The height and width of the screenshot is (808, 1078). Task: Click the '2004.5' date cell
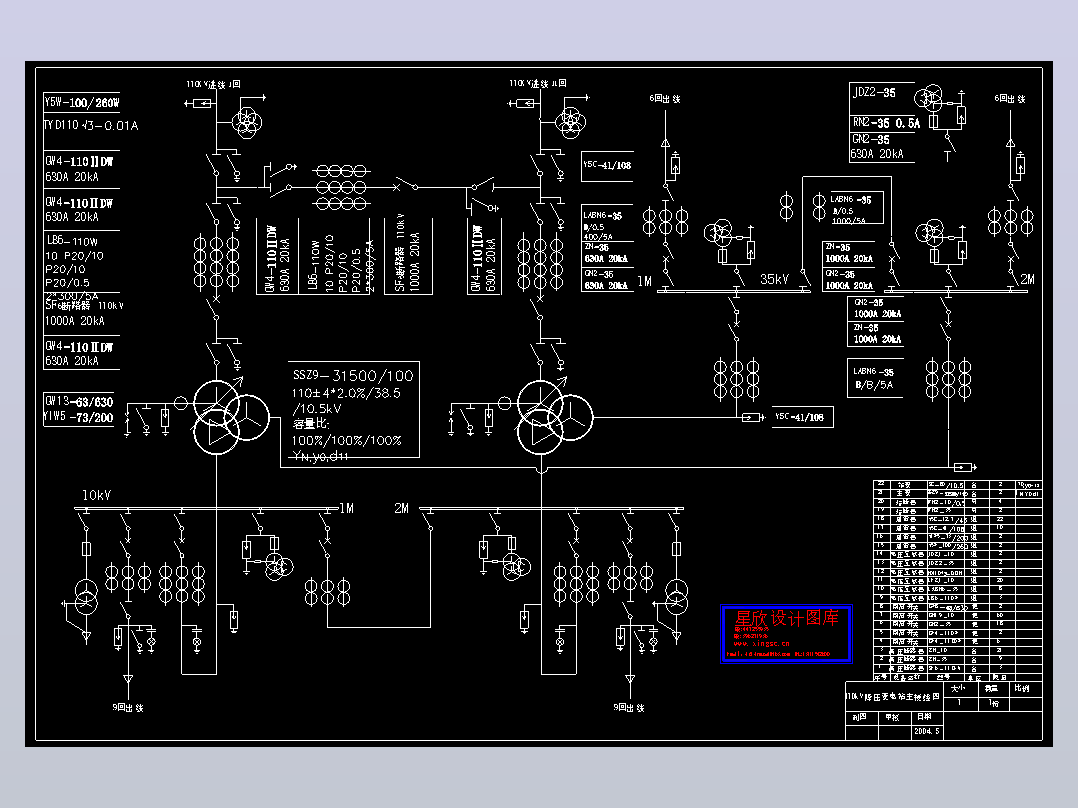926,731
